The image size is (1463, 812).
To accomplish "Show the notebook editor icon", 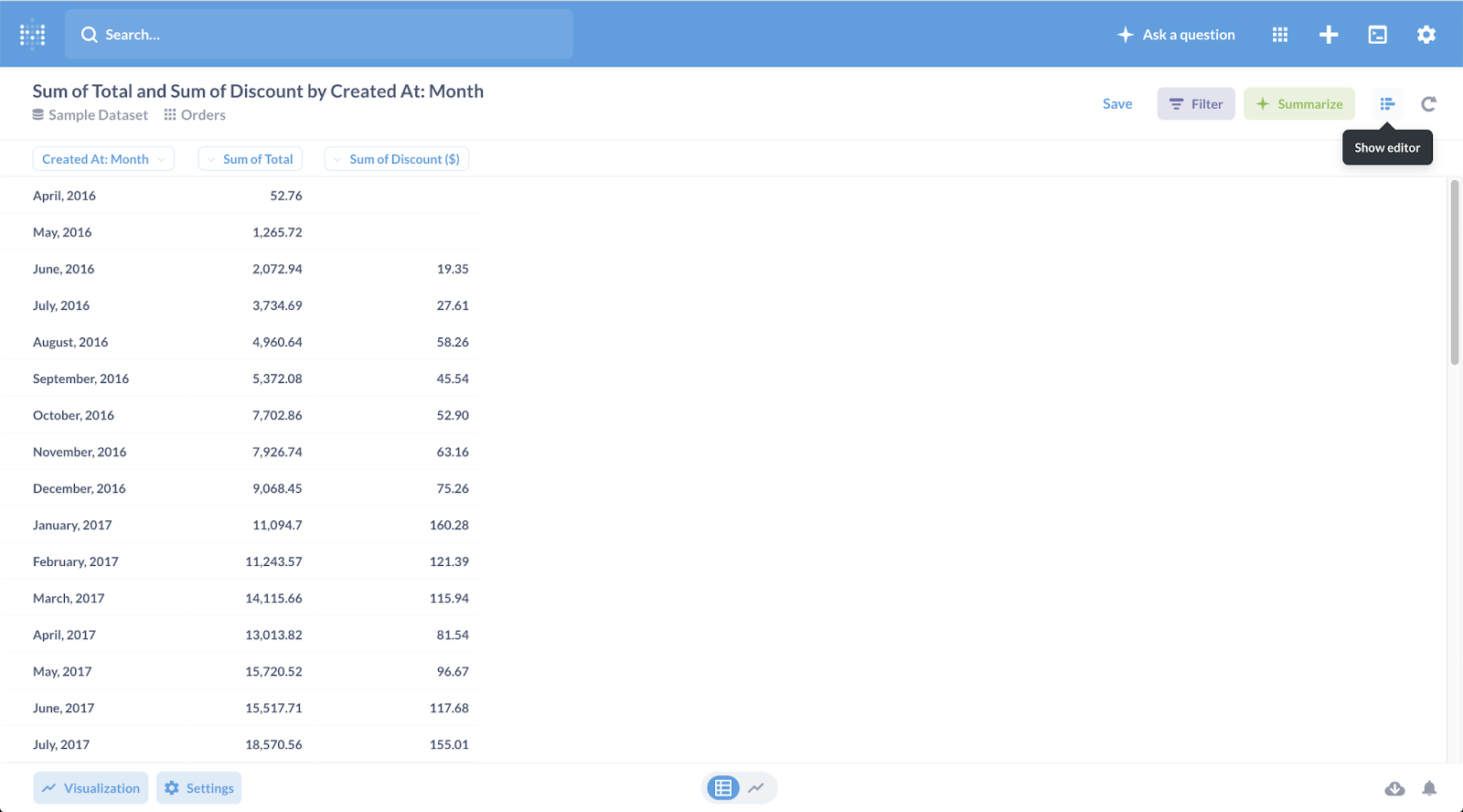I will click(1387, 104).
